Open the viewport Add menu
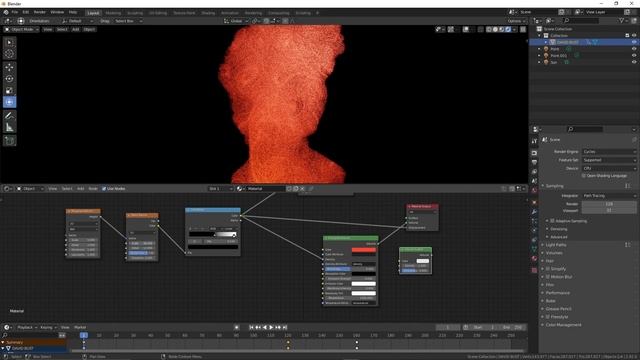 pos(76,29)
